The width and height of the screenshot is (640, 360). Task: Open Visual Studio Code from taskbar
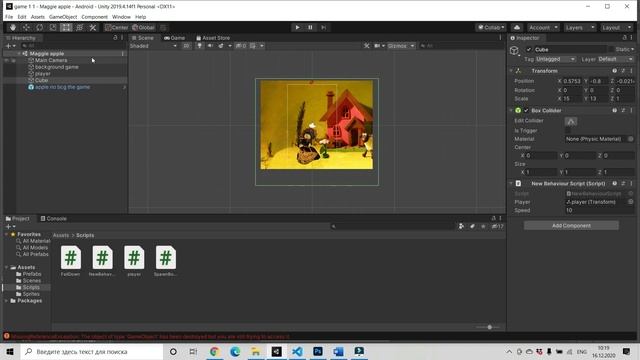pos(297,351)
